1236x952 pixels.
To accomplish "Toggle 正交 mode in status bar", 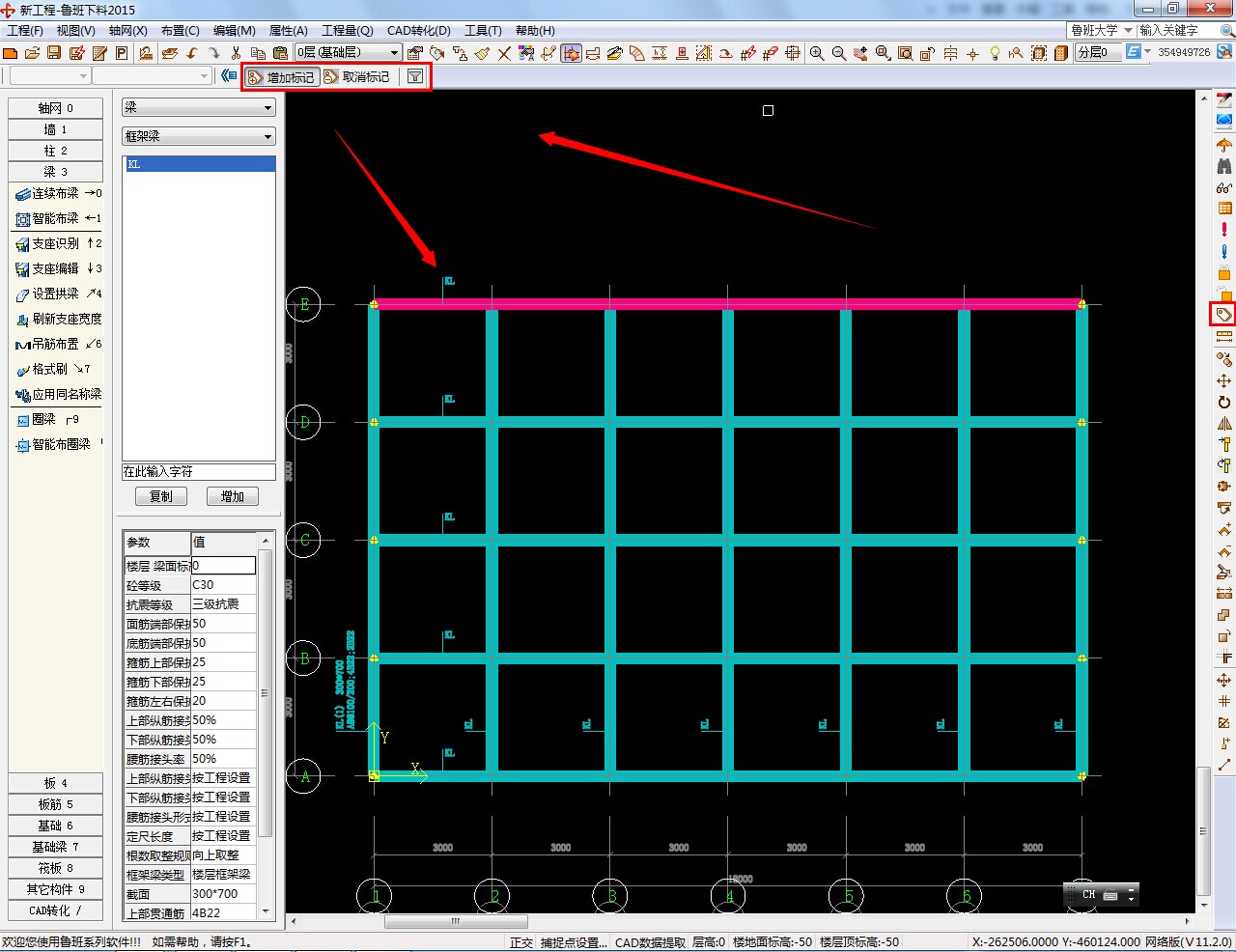I will tap(521, 942).
